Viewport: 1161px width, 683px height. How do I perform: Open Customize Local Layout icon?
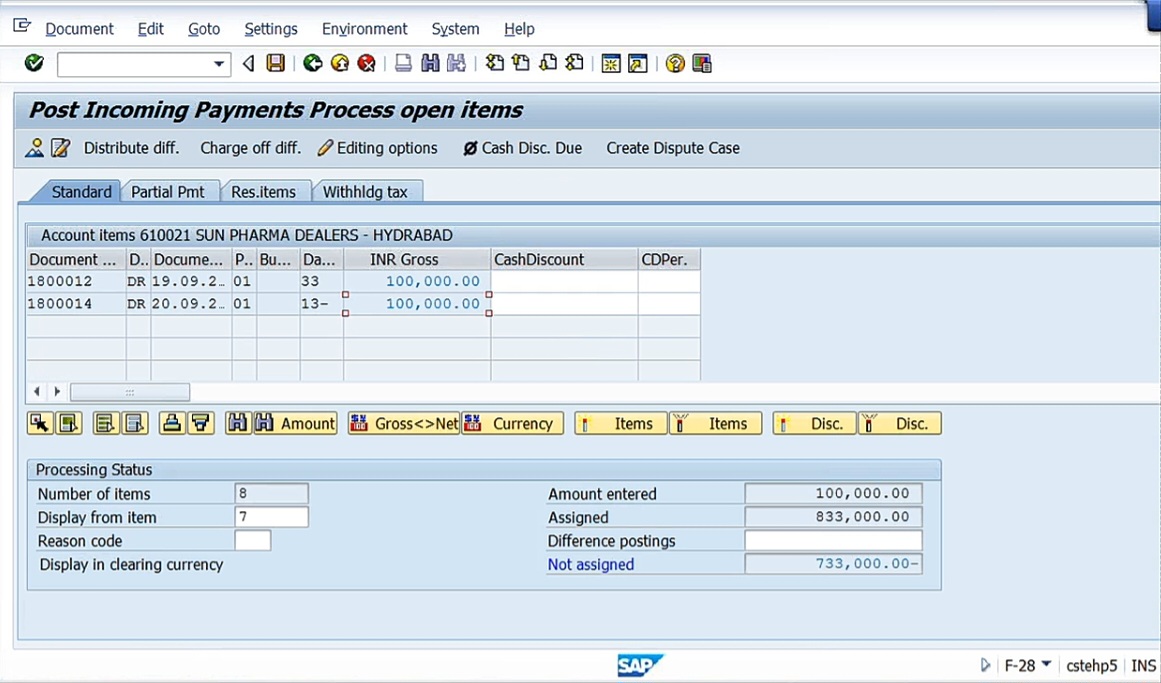tap(702, 64)
